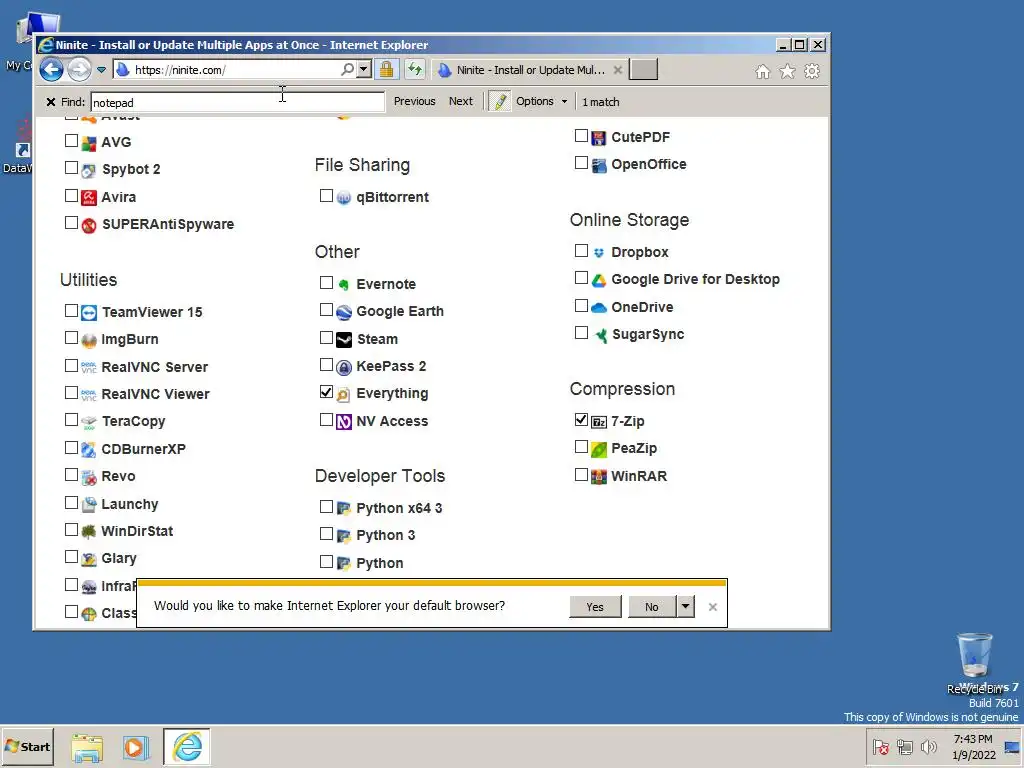This screenshot has width=1024, height=768.
Task: Open Favorites star icon
Action: [788, 71]
